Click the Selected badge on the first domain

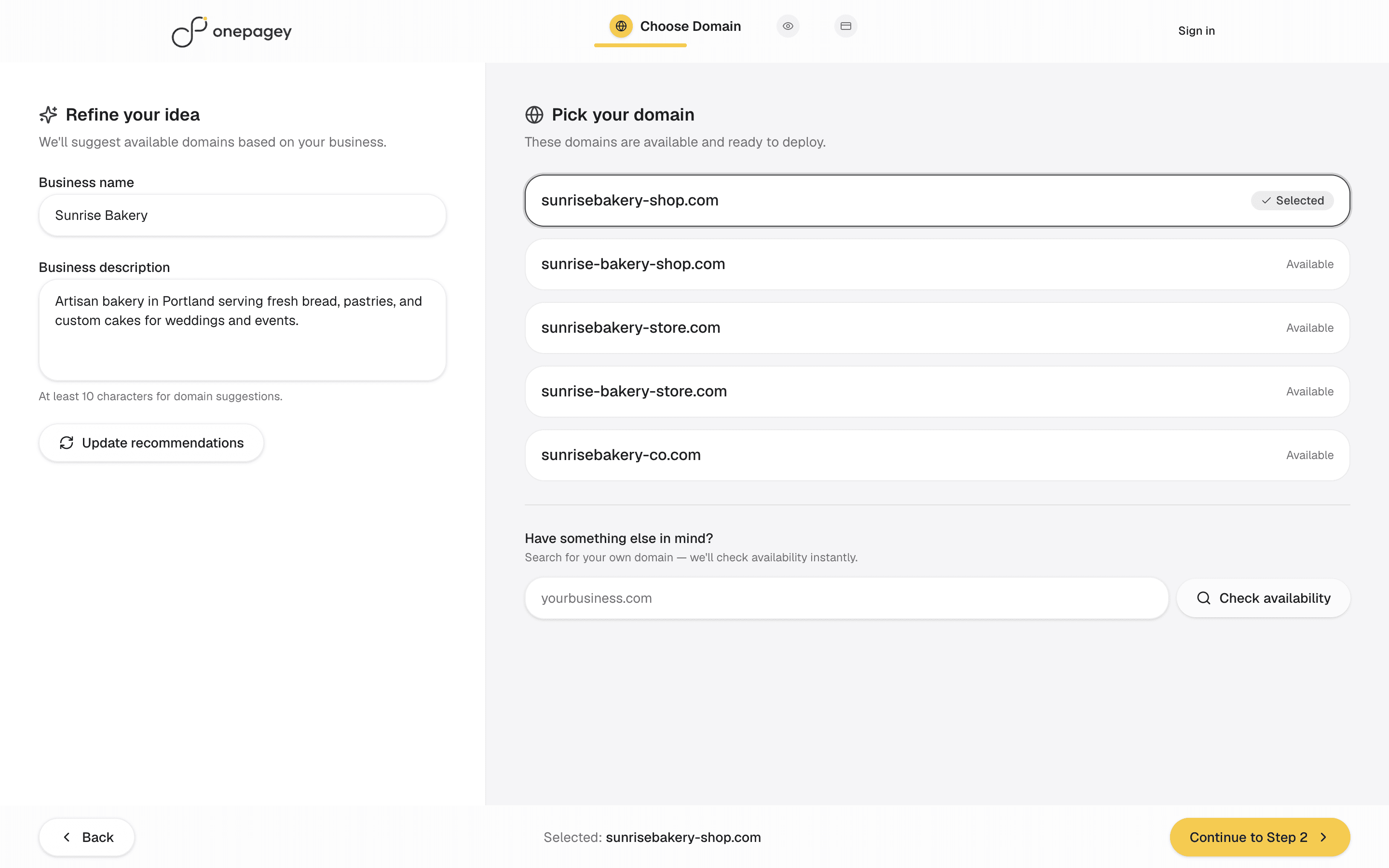pos(1293,200)
